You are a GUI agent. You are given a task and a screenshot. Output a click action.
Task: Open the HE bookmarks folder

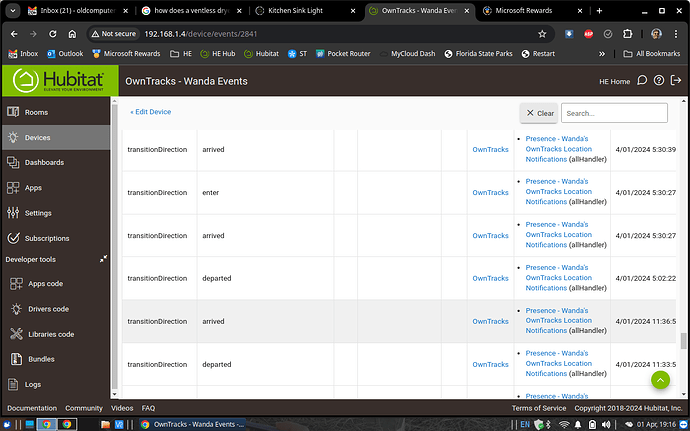pos(181,54)
